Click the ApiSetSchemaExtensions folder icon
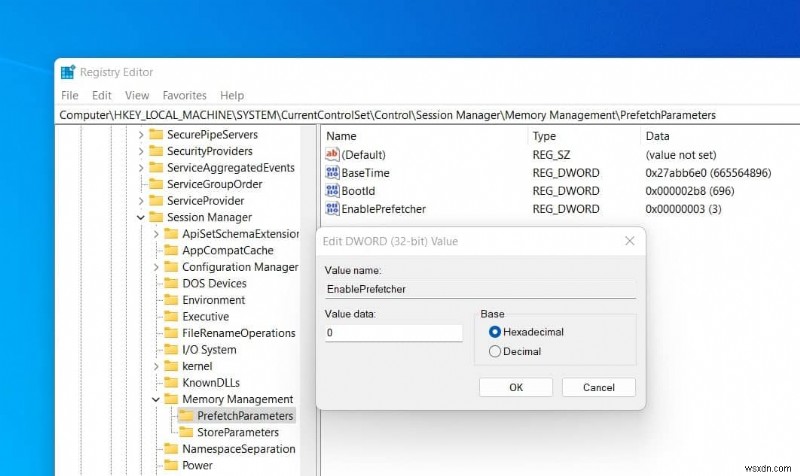 click(x=171, y=234)
